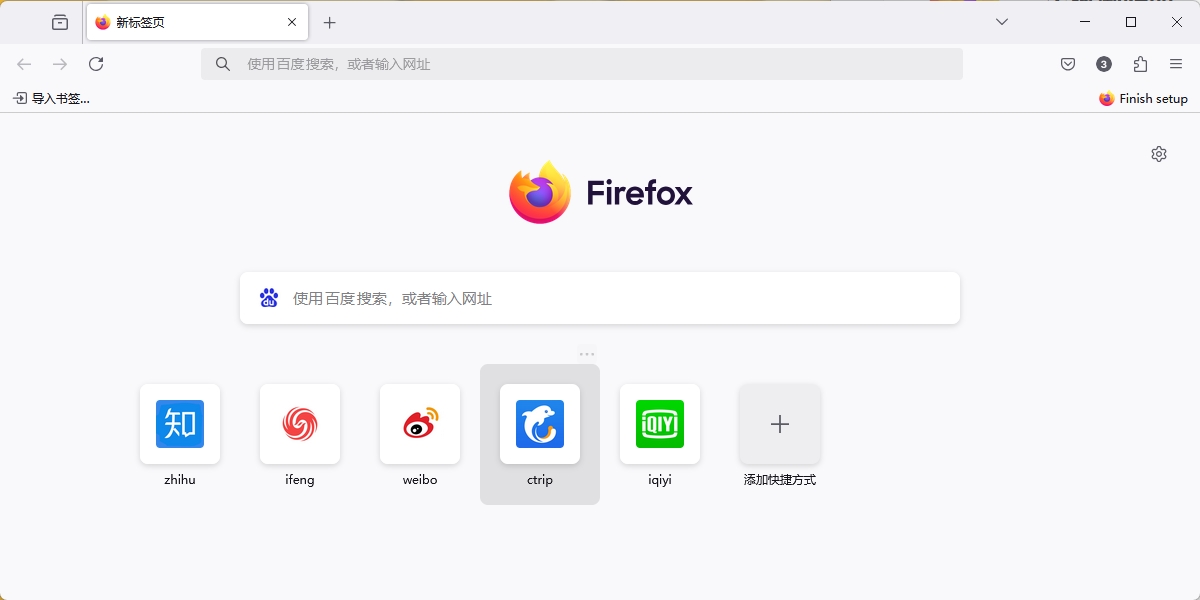Open the list-all-tabs chevron
Image resolution: width=1200 pixels, height=600 pixels.
click(1002, 21)
